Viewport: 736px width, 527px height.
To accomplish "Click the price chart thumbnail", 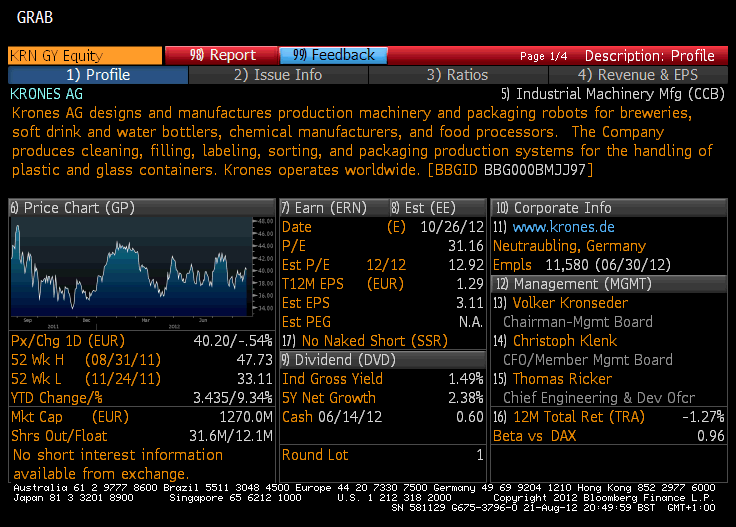I will (142, 273).
